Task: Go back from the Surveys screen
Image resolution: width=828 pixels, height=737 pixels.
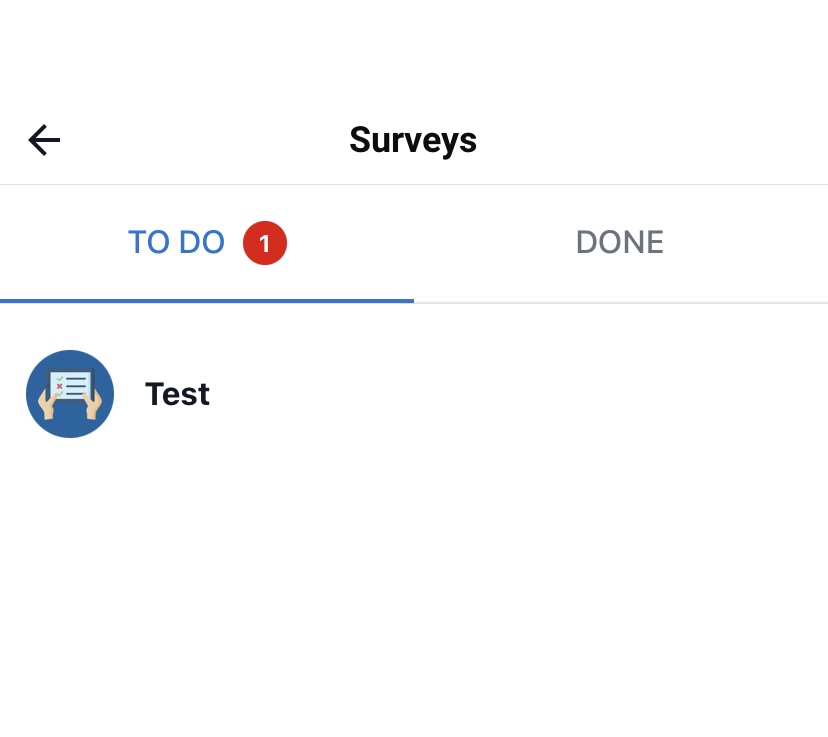Action: [x=44, y=140]
